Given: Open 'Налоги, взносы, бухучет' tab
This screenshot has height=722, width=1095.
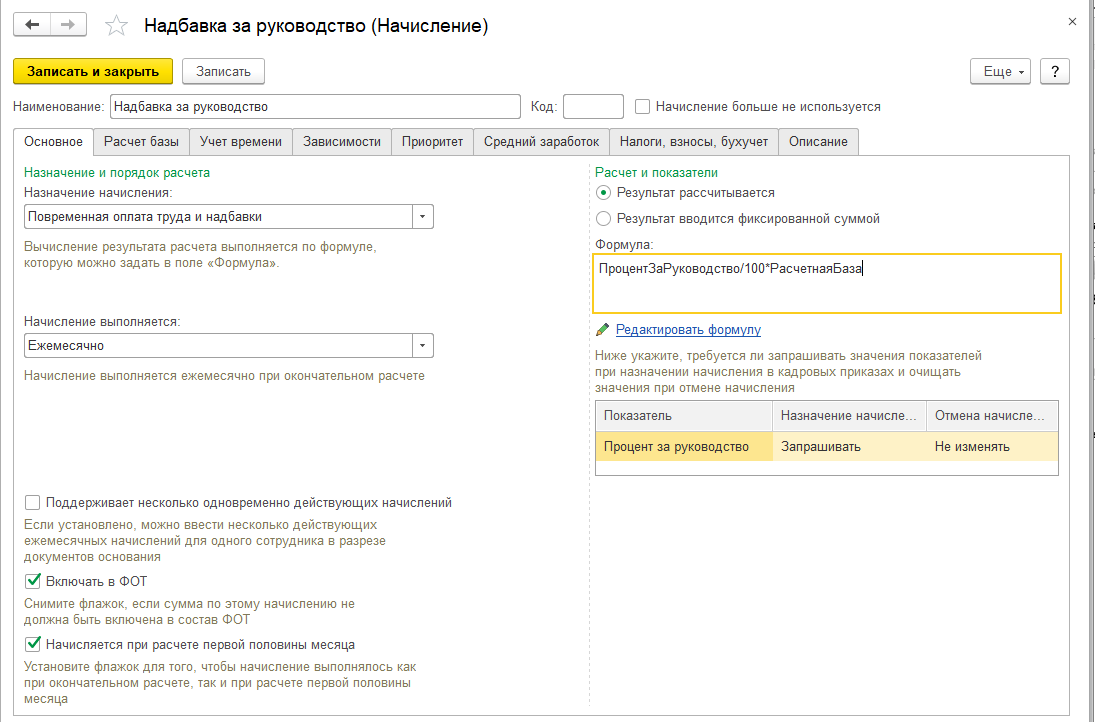Looking at the screenshot, I should pos(693,142).
